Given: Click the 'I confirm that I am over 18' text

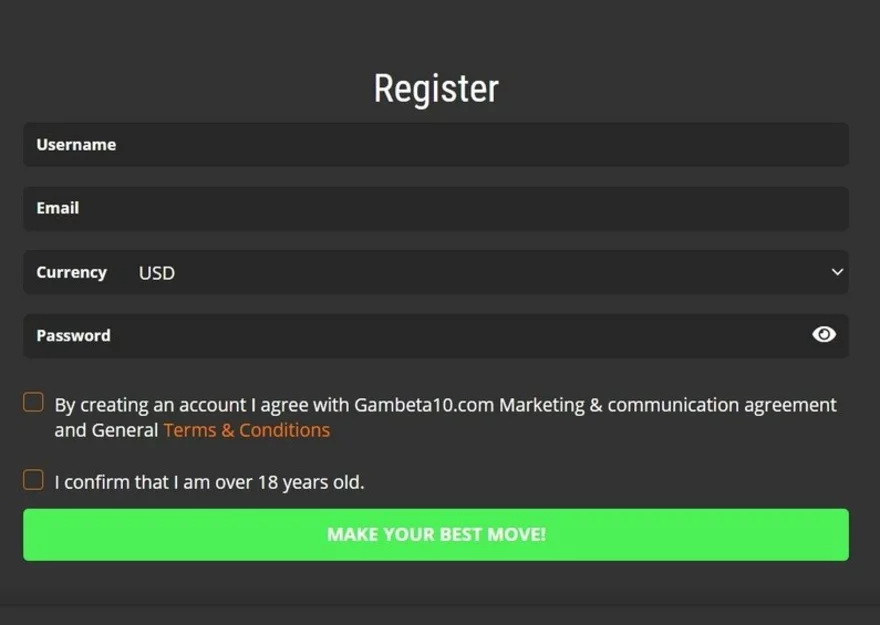Looking at the screenshot, I should tap(209, 482).
